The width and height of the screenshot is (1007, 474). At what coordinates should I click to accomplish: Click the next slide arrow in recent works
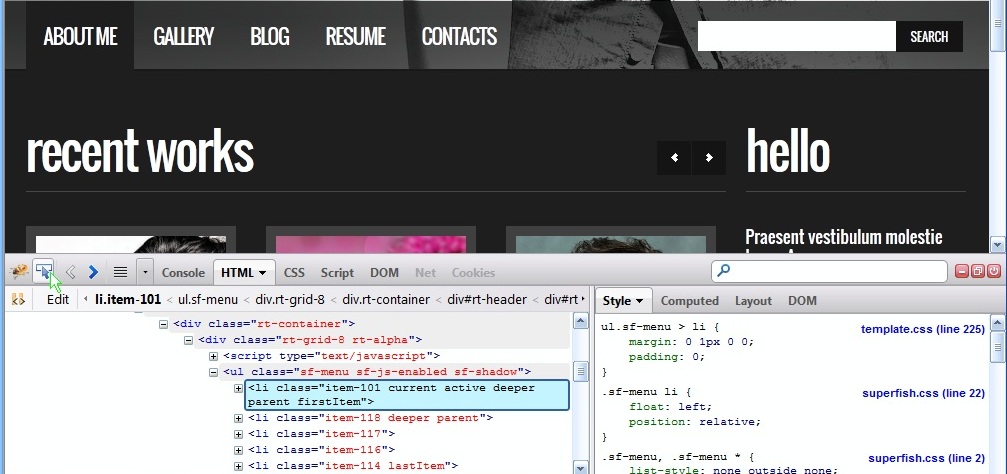click(709, 158)
